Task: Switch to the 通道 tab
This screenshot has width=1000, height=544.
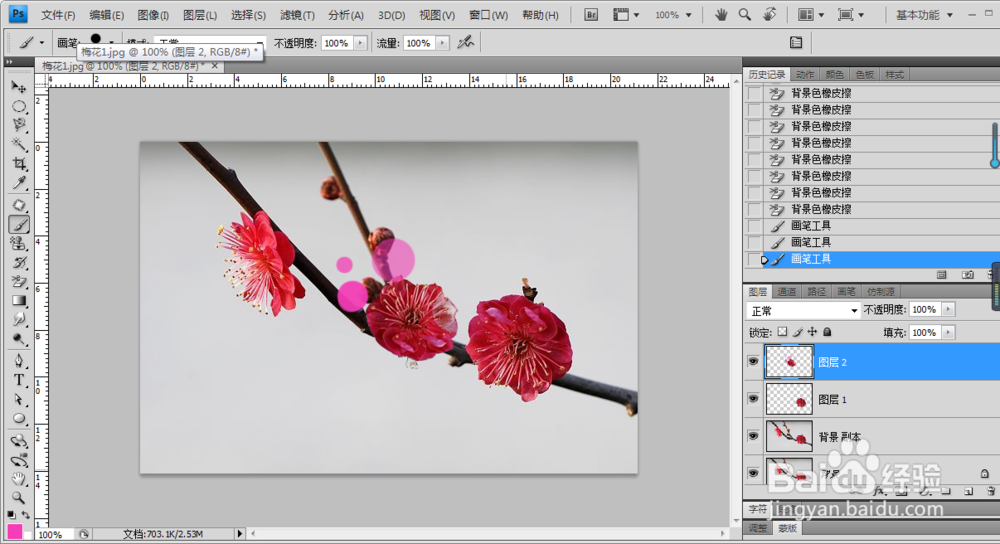Action: [x=786, y=291]
